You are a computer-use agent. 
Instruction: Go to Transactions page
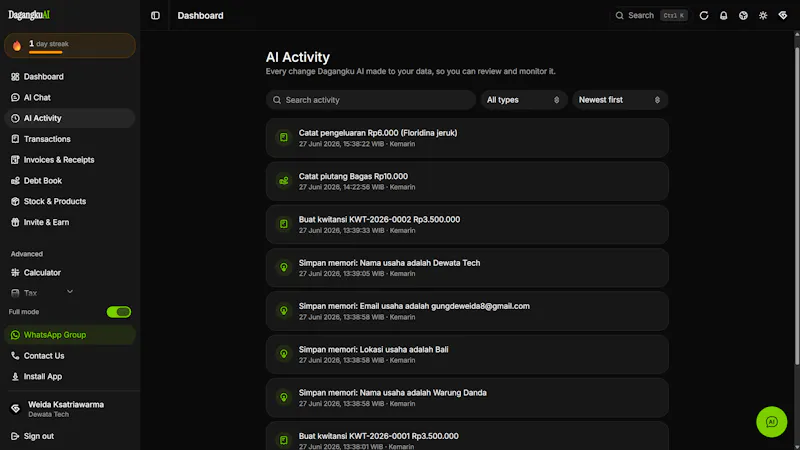(69, 139)
